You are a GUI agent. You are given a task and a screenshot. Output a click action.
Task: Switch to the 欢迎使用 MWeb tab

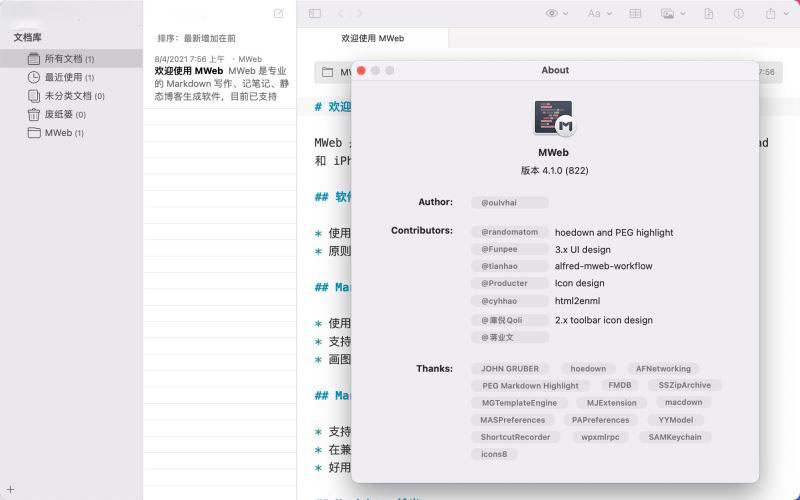(x=372, y=38)
